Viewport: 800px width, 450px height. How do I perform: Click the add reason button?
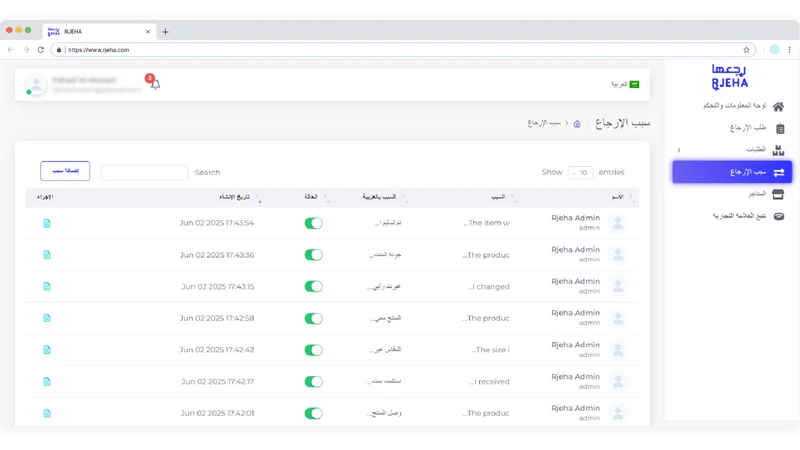pyautogui.click(x=65, y=171)
